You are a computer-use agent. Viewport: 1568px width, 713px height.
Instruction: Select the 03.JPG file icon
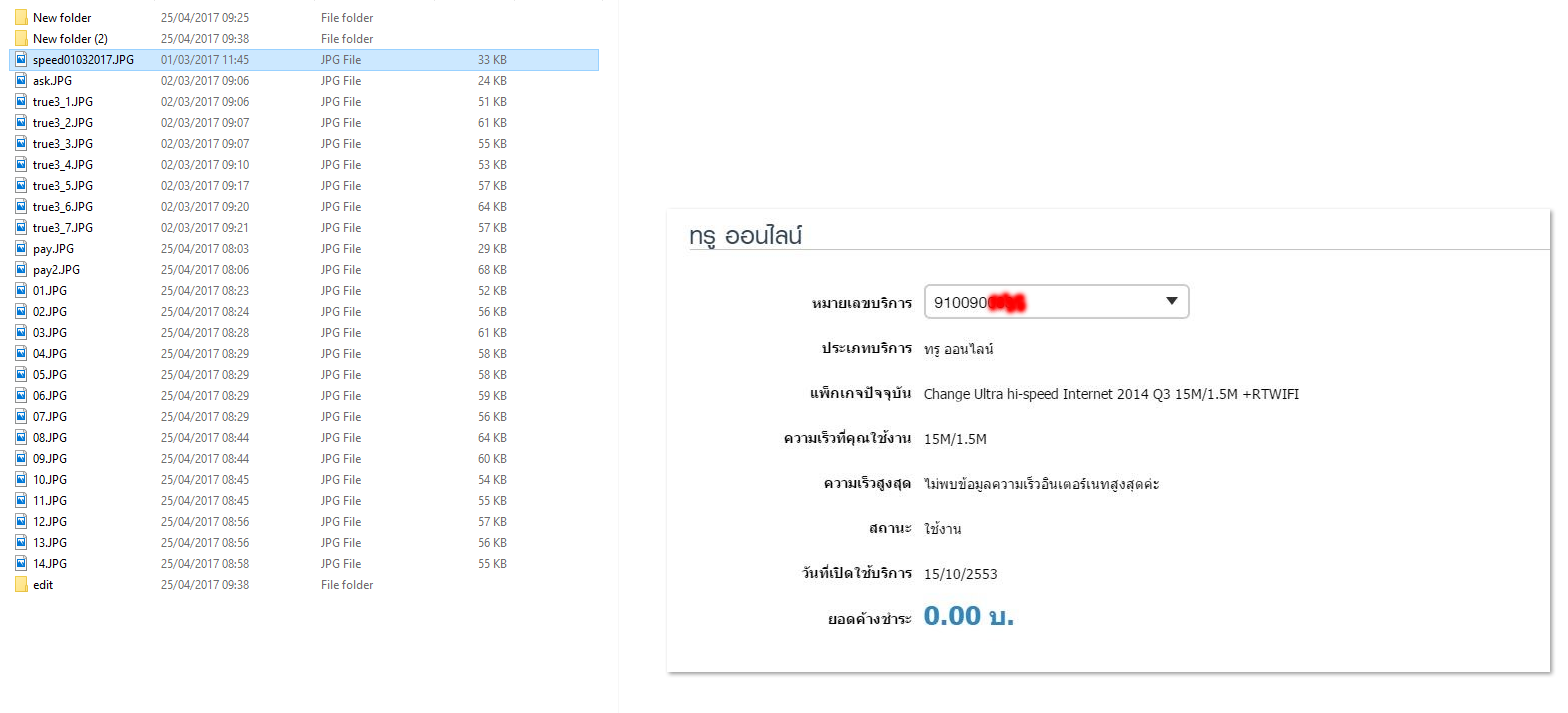[21, 332]
